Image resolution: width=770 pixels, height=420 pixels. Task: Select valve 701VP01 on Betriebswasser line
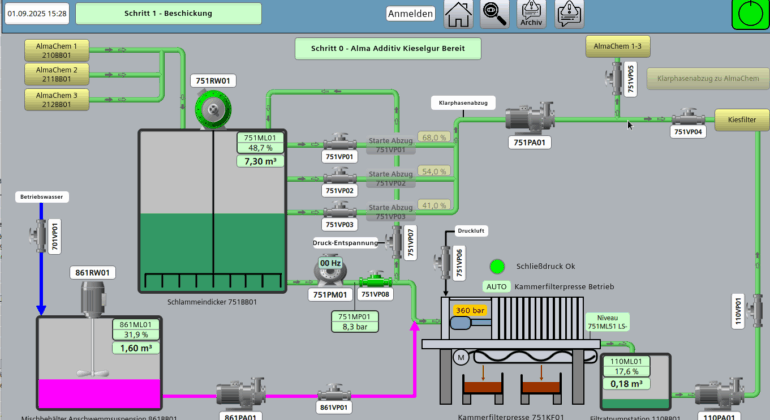[x=38, y=236]
